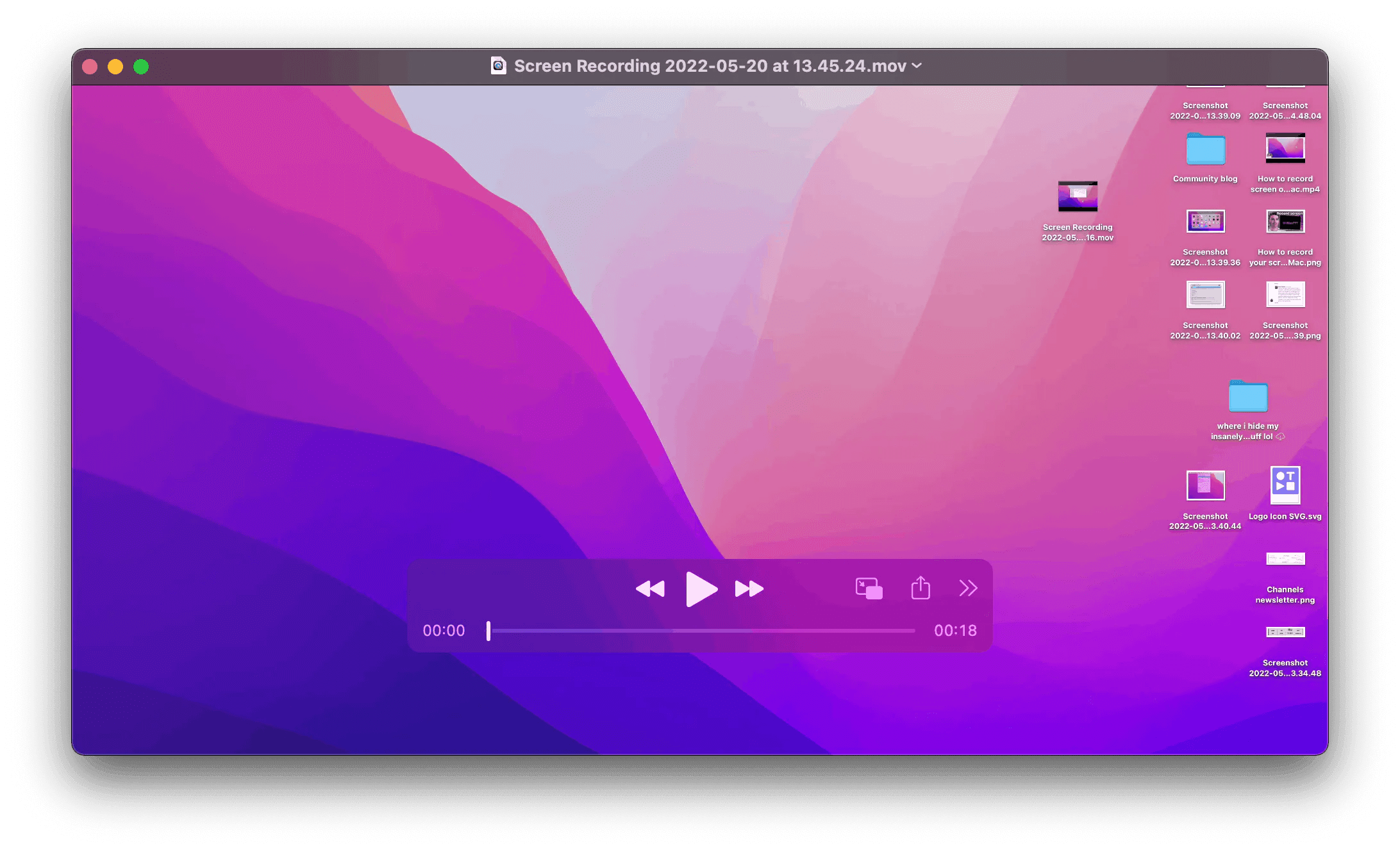The image size is (1400, 850).
Task: Open the share menu icon
Action: (x=921, y=588)
